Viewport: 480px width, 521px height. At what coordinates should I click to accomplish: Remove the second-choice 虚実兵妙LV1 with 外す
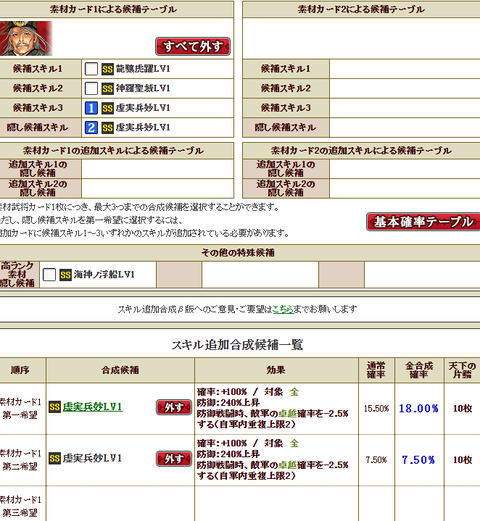pos(174,459)
